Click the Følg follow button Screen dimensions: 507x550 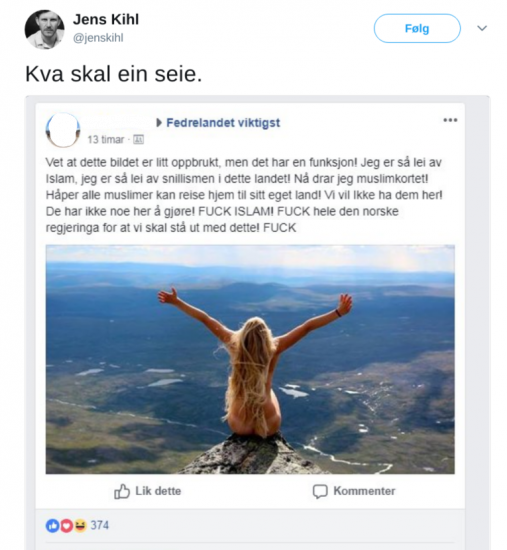(x=417, y=28)
